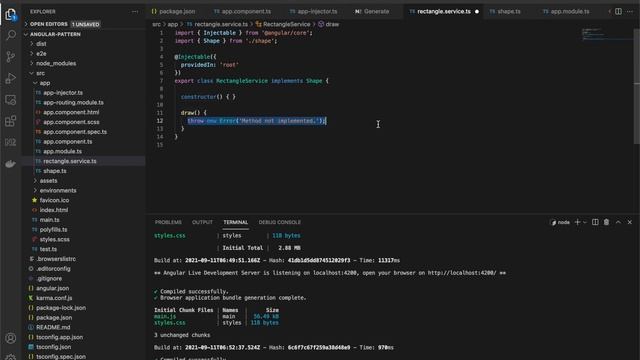Open favicon.ico in the file tree
640x360 pixels.
pyautogui.click(x=54, y=200)
